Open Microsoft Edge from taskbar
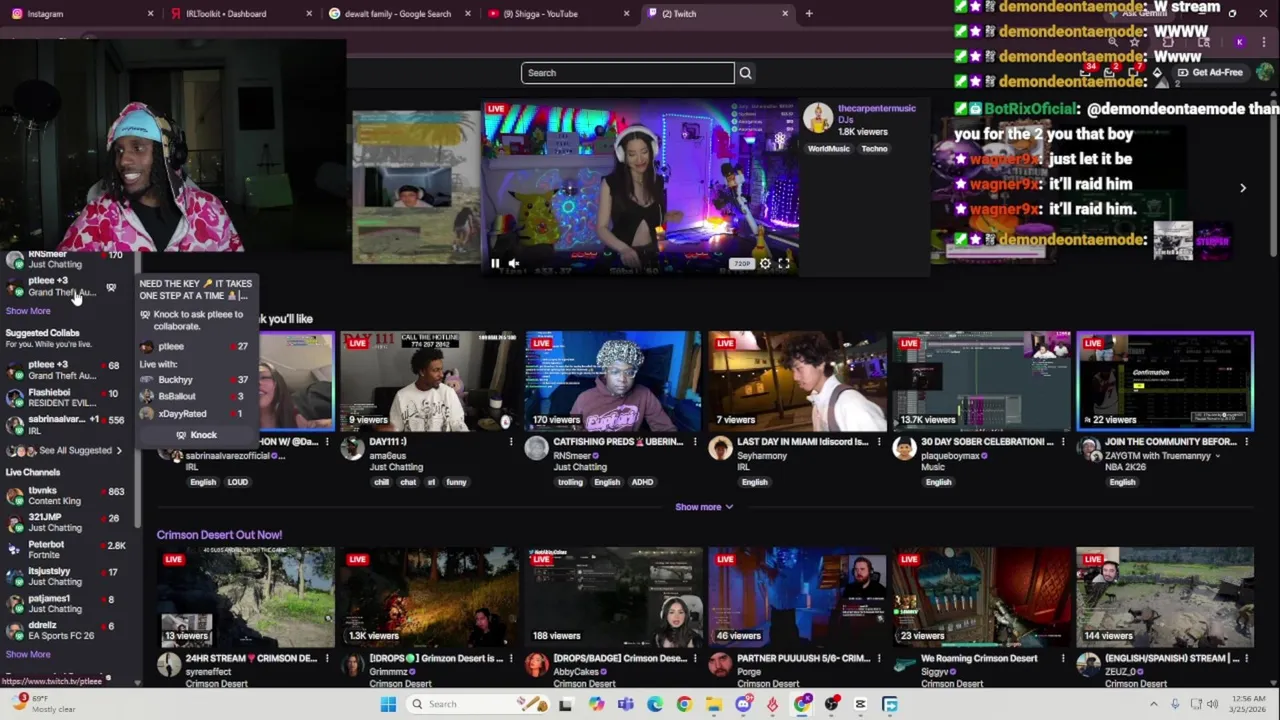This screenshot has height=720, width=1280. [x=655, y=704]
